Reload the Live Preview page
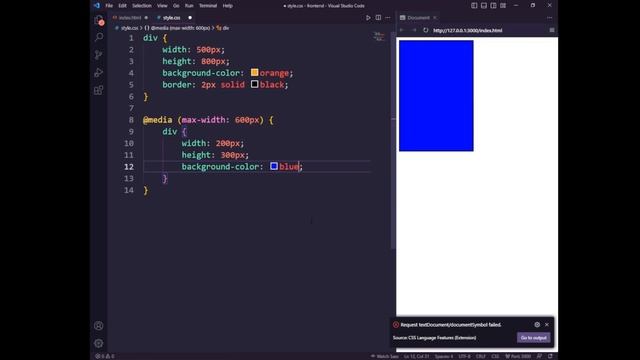 [426, 30]
